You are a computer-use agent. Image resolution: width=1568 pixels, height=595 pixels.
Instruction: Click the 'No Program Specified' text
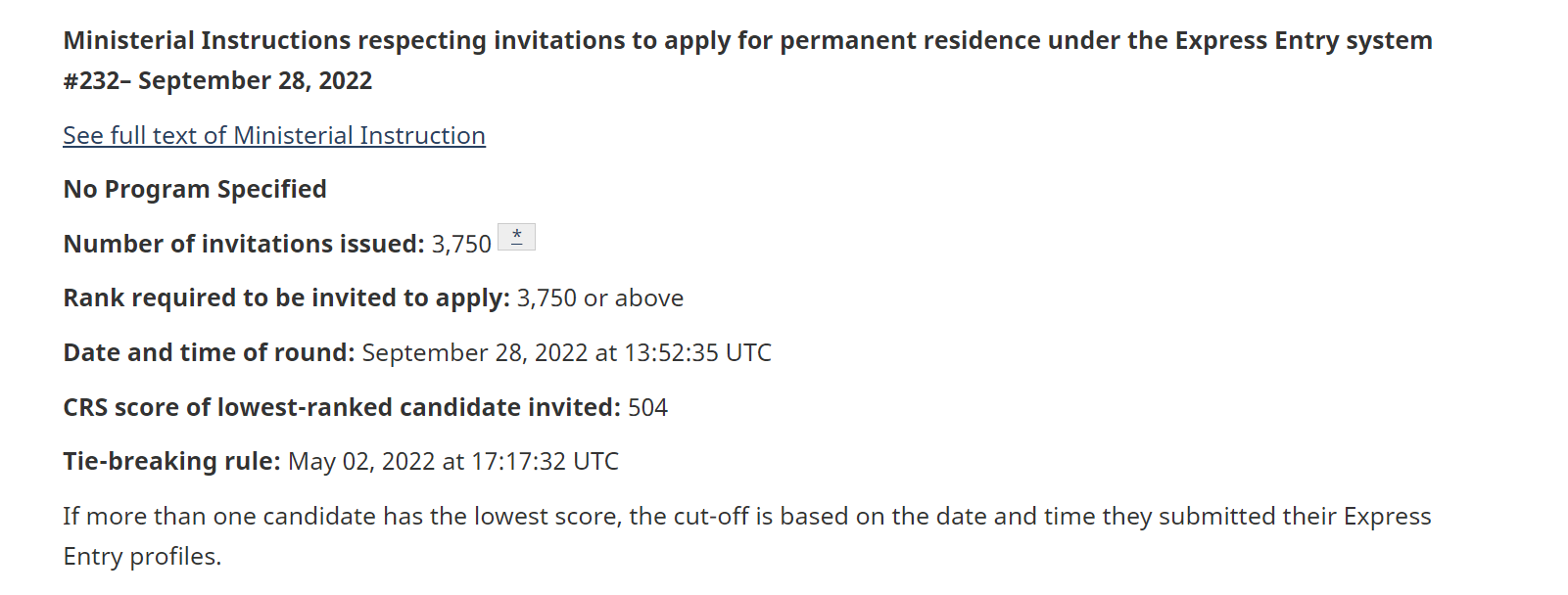[195, 189]
